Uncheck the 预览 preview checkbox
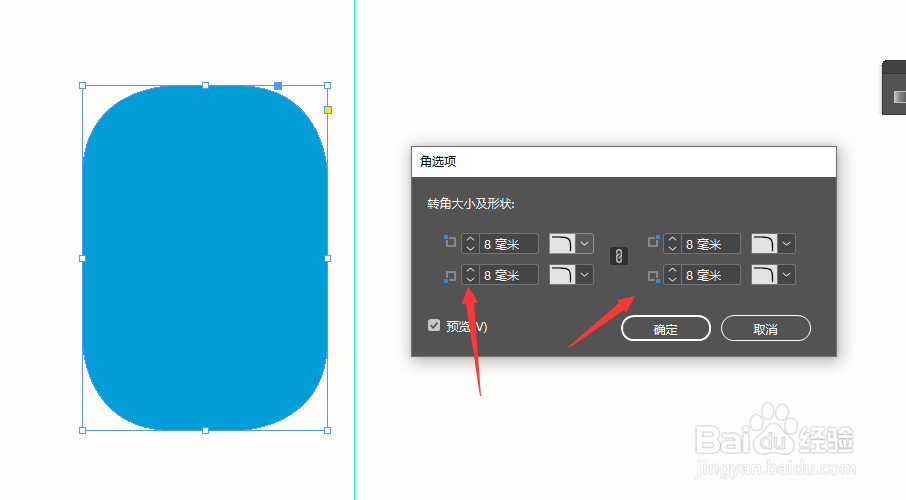 coord(434,325)
